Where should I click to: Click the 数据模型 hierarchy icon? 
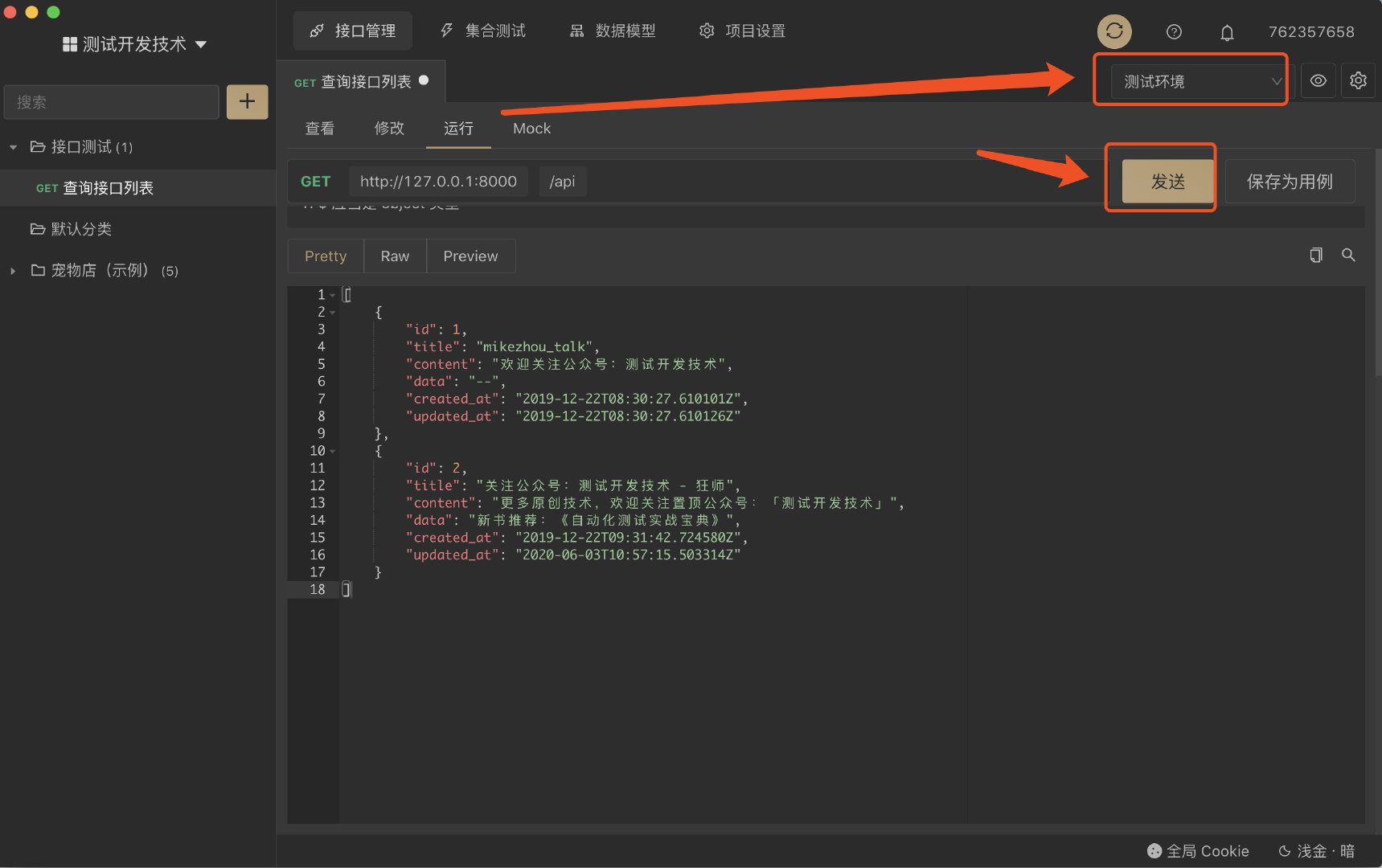[x=576, y=31]
